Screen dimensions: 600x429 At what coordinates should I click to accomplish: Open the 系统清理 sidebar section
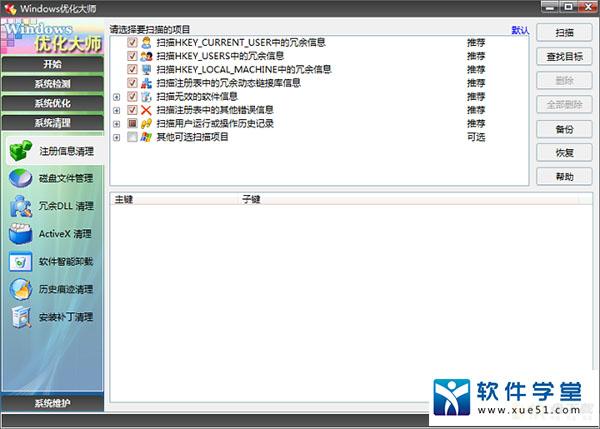[x=52, y=123]
